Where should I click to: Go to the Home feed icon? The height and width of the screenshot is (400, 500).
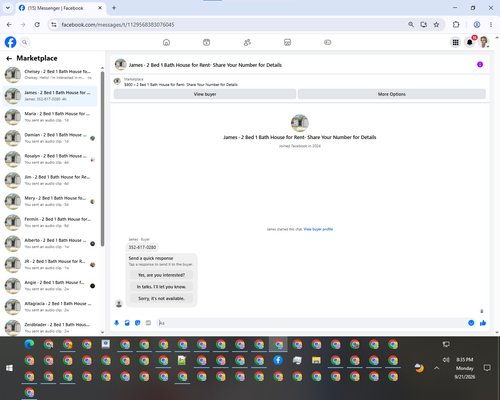(x=166, y=42)
